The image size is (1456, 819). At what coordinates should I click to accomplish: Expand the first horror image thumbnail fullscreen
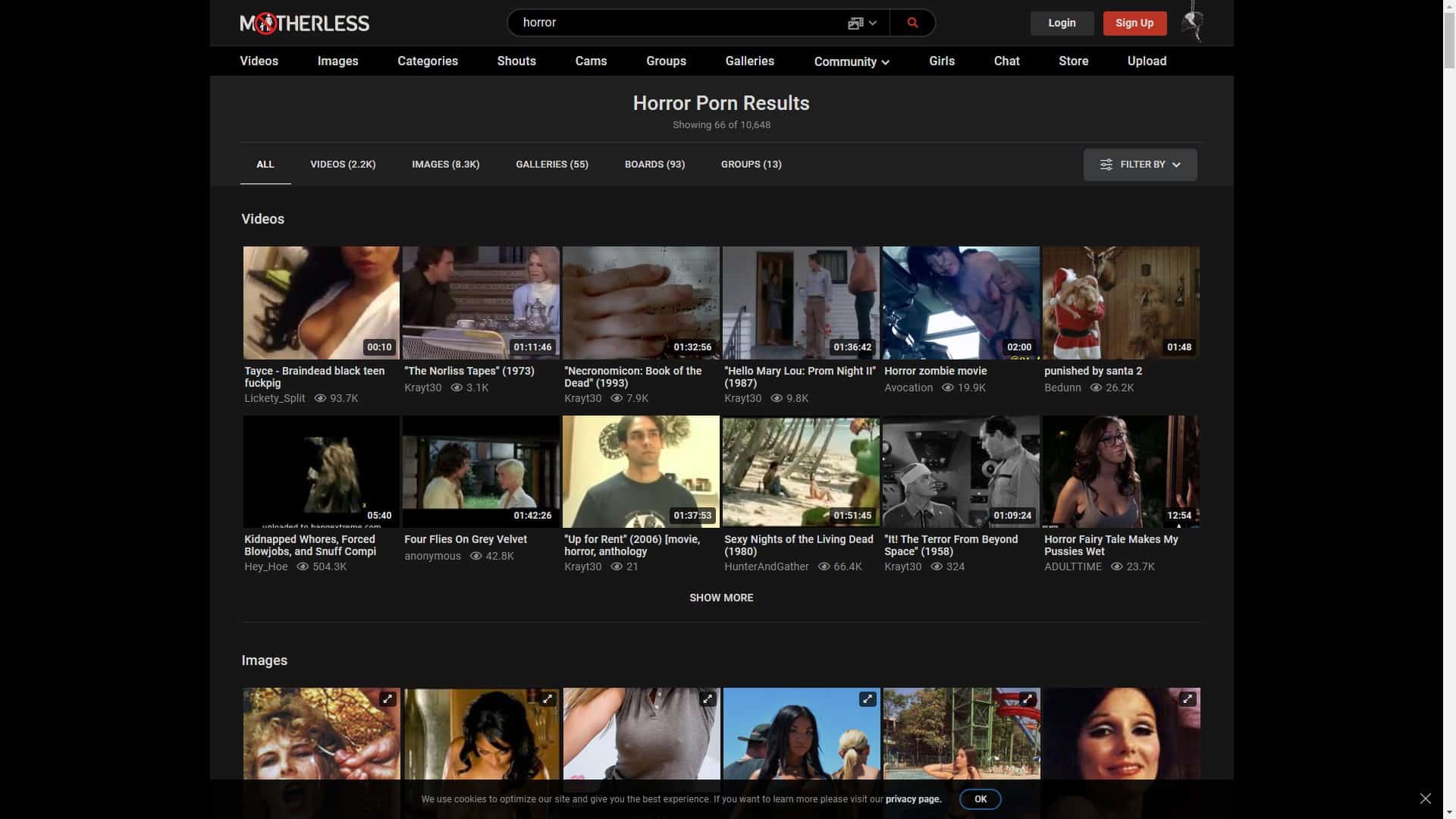(388, 698)
